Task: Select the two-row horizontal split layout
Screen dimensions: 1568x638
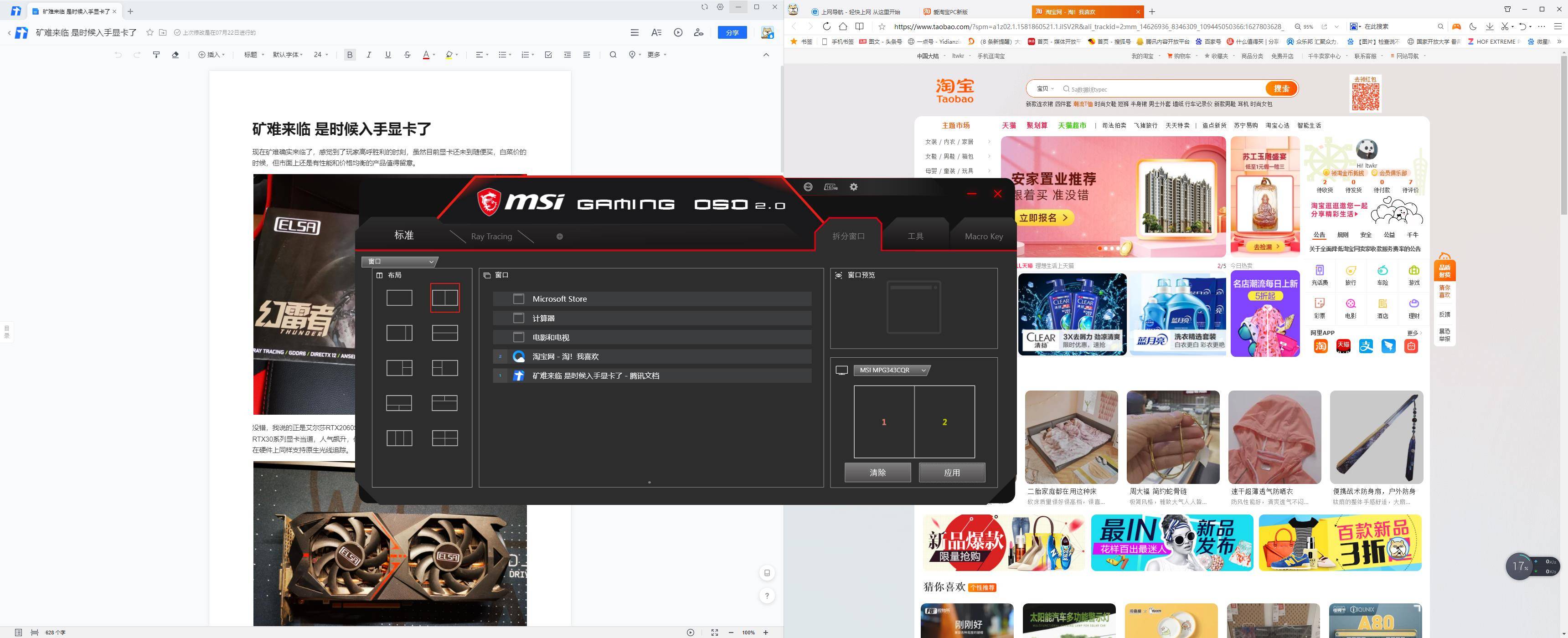Action: coord(444,333)
